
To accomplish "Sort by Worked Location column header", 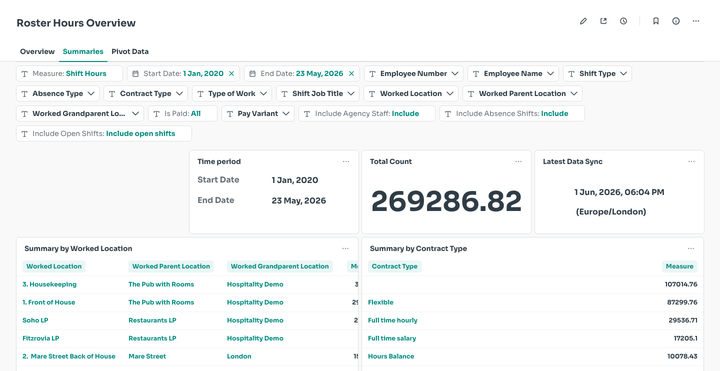I will 54,266.
